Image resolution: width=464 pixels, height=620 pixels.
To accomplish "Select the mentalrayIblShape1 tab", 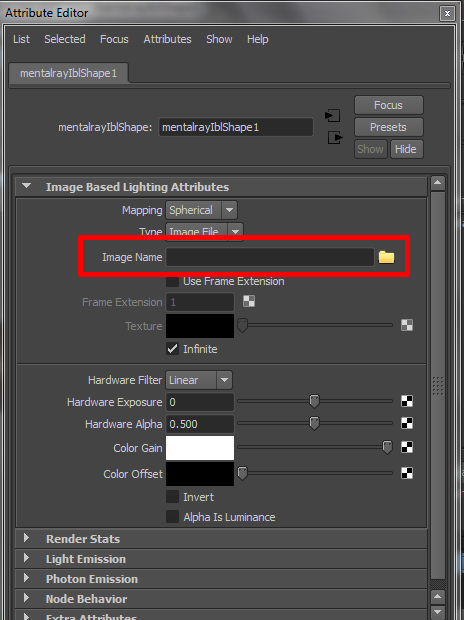I will click(68, 73).
